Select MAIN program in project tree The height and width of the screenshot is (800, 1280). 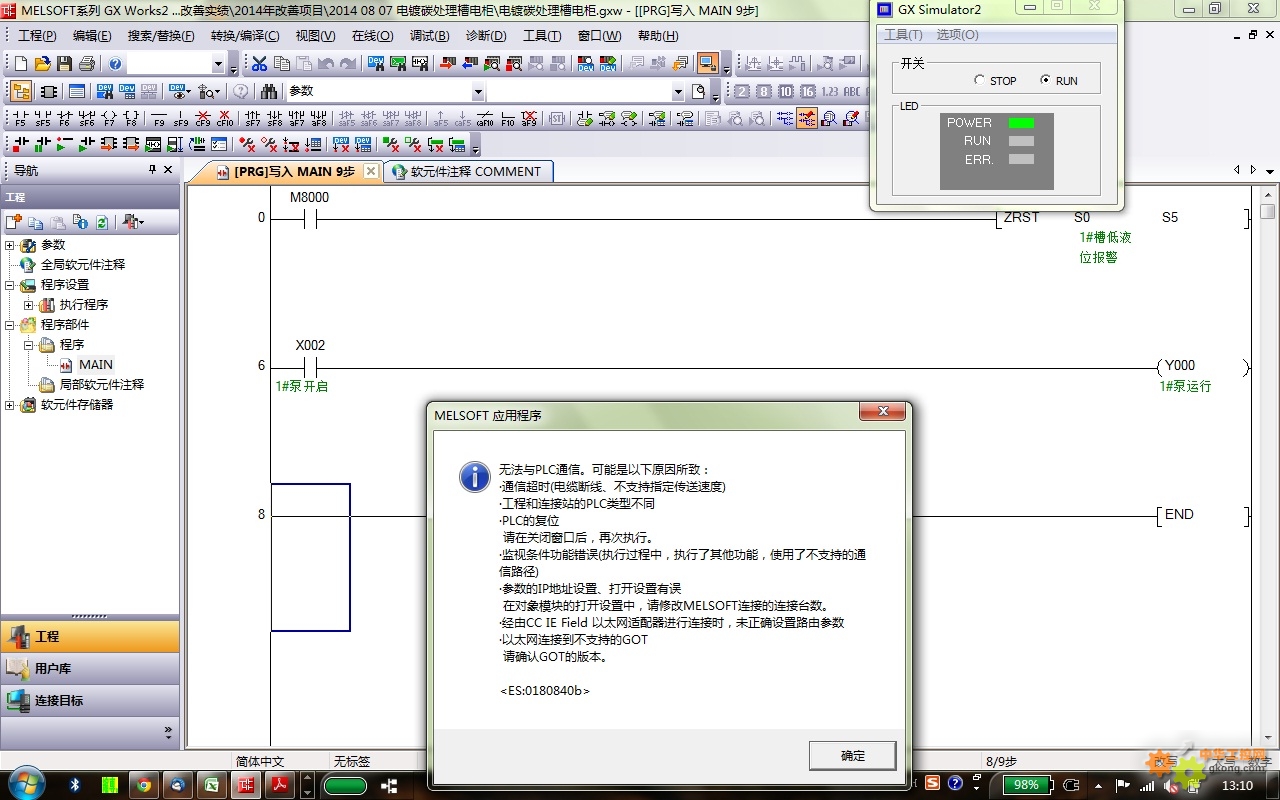pyautogui.click(x=96, y=365)
